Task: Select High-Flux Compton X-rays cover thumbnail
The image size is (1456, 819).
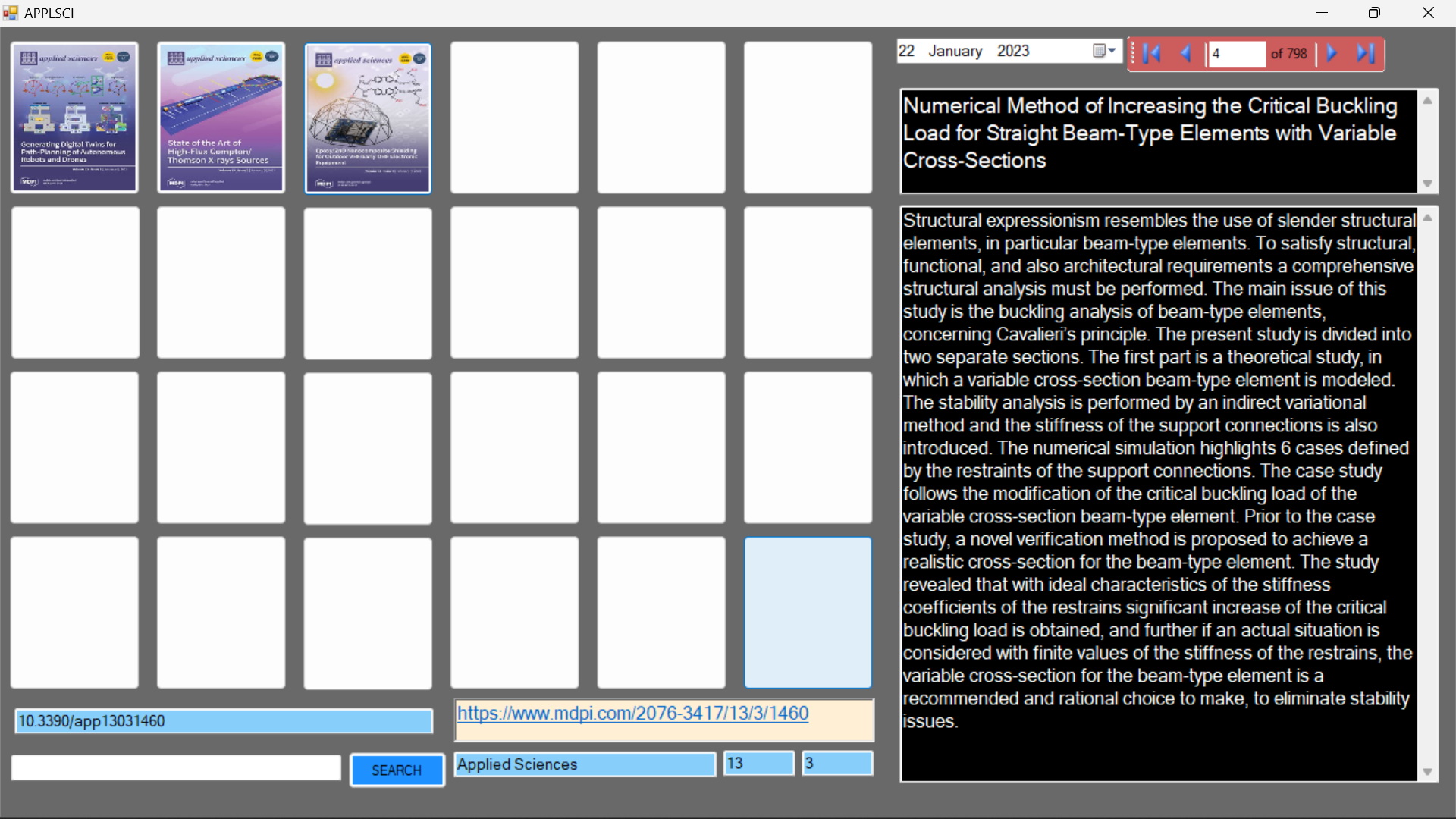Action: pos(221,118)
